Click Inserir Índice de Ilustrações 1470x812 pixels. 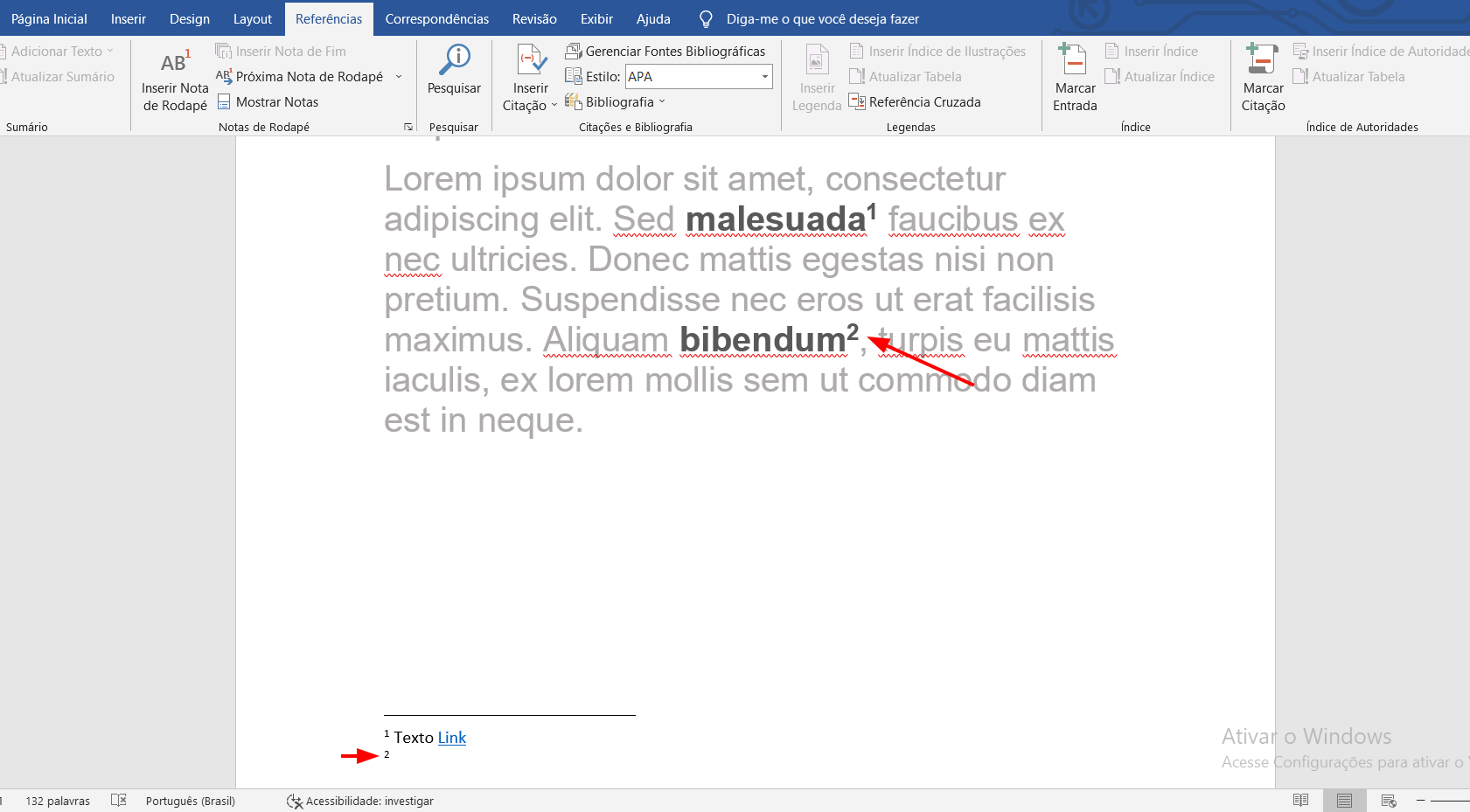(x=937, y=52)
